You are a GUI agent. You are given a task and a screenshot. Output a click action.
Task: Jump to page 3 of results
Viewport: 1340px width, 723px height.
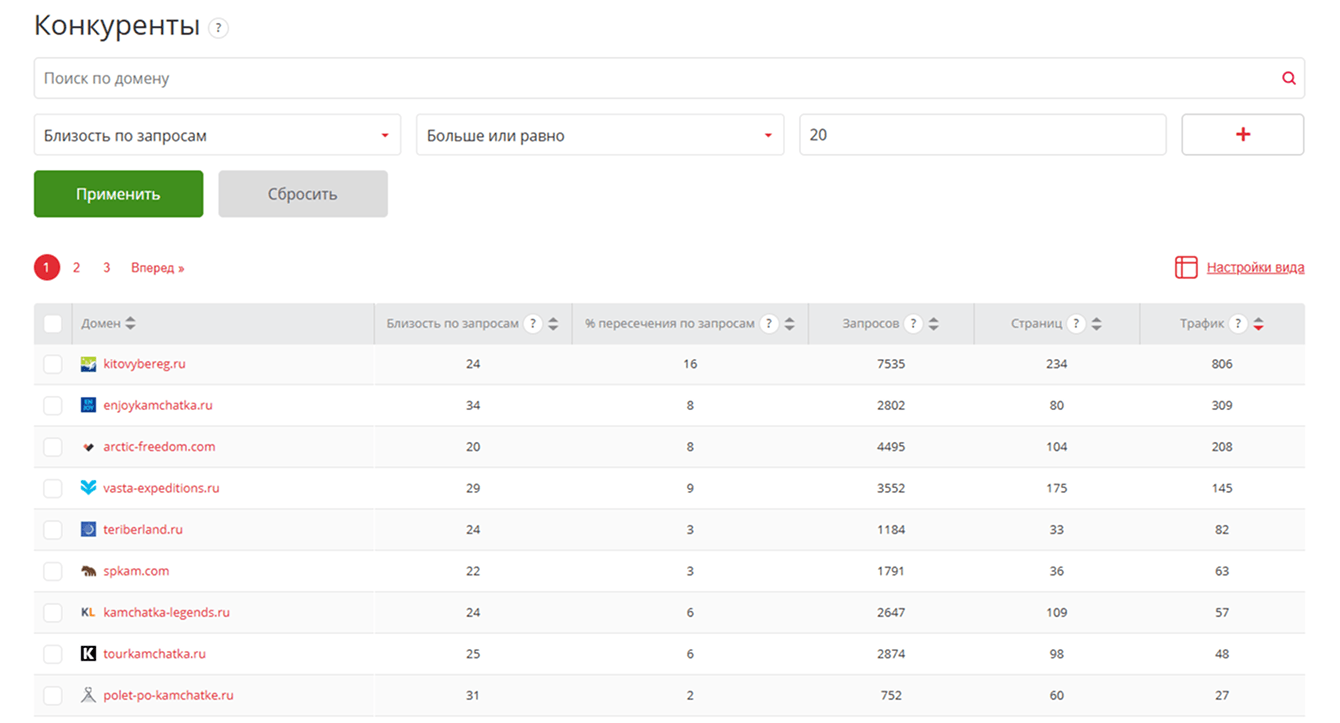pos(106,268)
